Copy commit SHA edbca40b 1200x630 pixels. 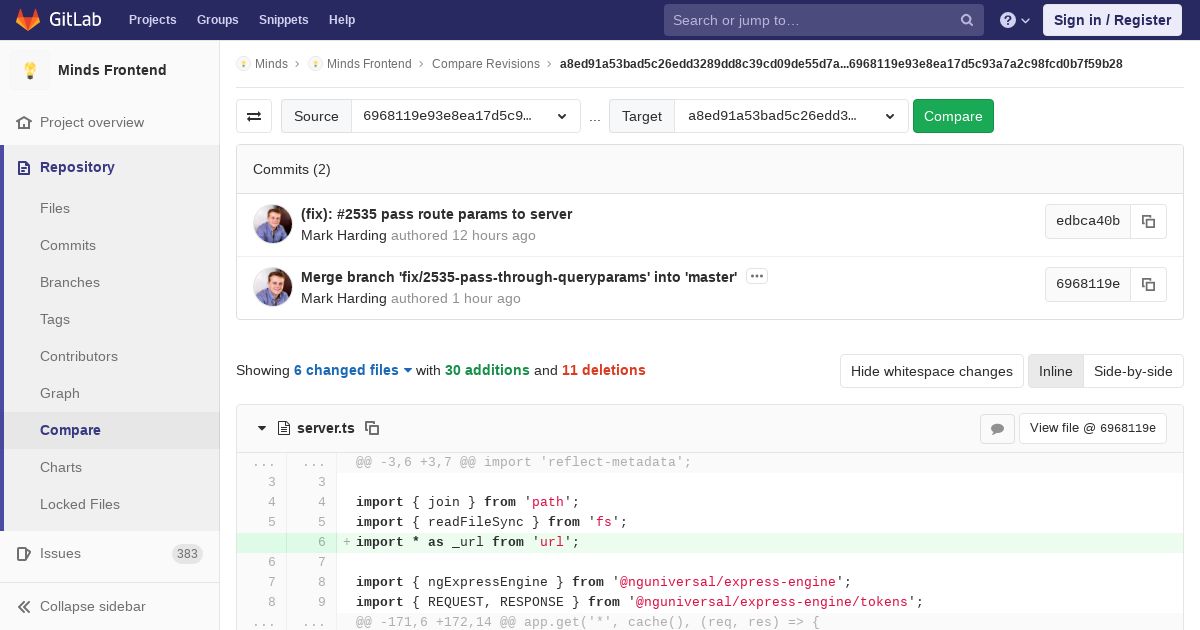1148,221
